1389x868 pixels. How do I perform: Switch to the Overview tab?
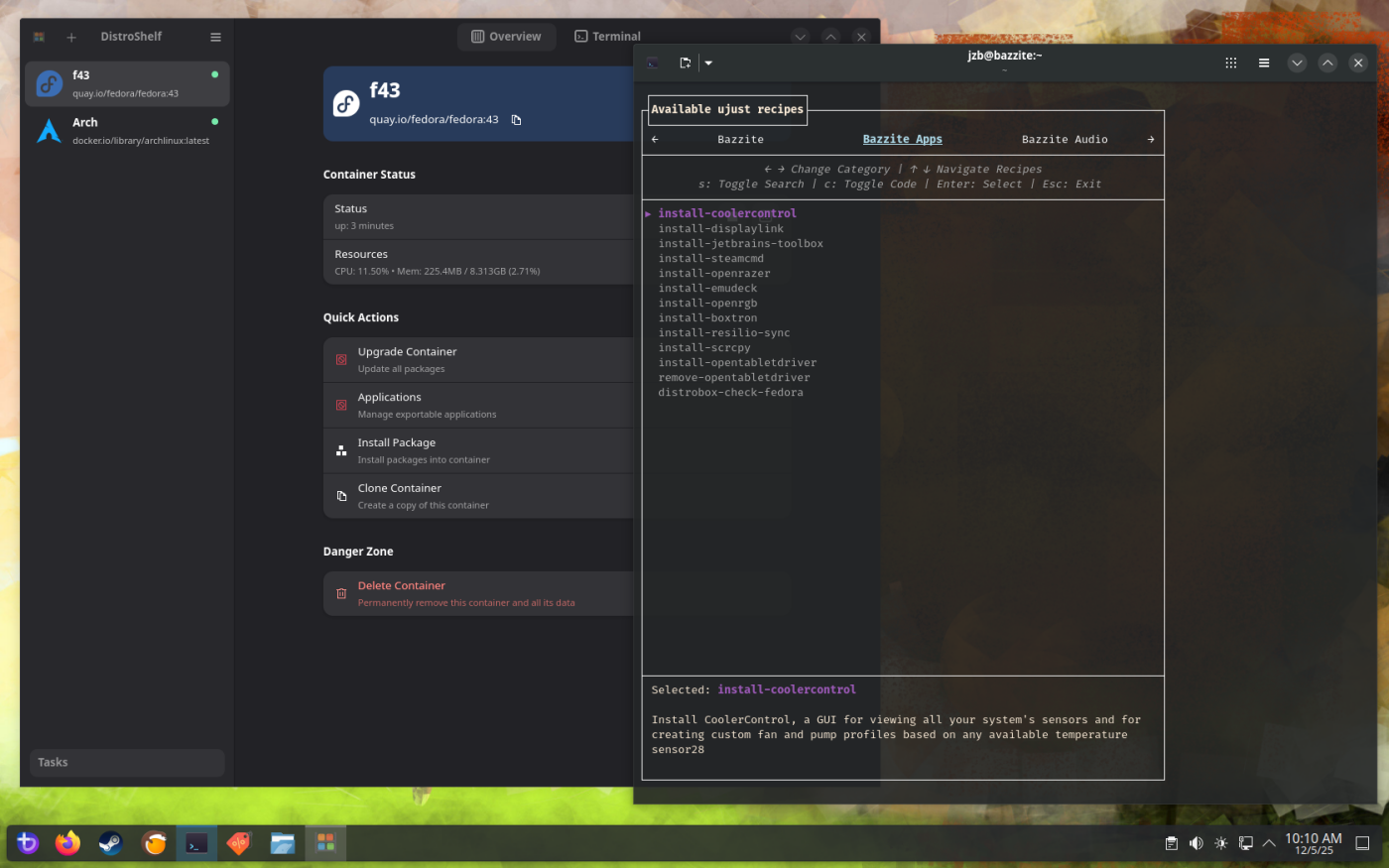point(506,37)
